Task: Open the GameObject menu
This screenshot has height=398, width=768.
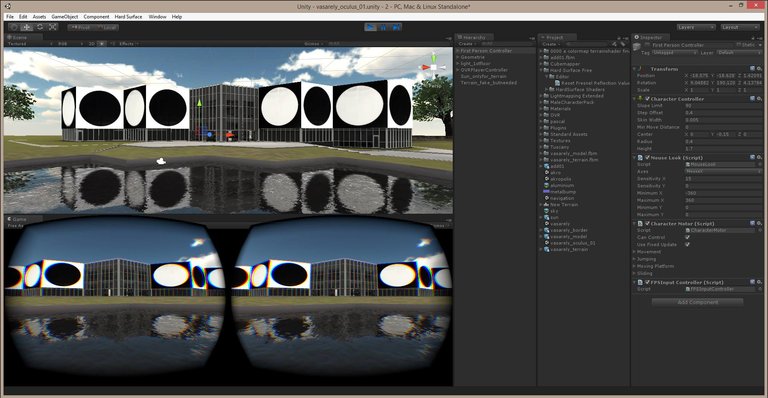Action: pyautogui.click(x=65, y=17)
